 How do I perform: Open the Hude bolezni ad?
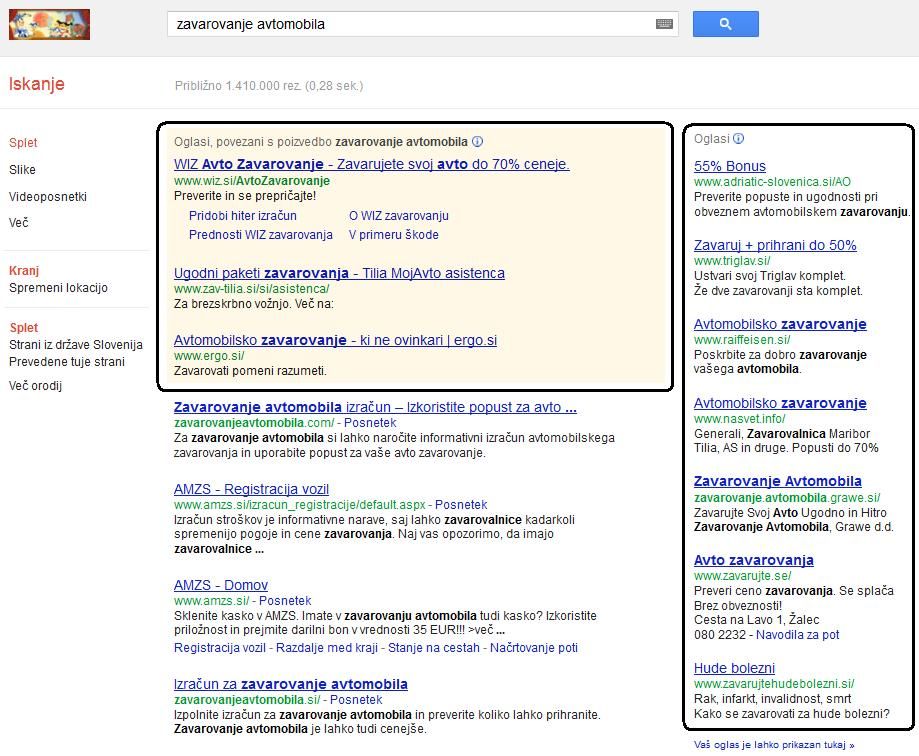point(734,668)
